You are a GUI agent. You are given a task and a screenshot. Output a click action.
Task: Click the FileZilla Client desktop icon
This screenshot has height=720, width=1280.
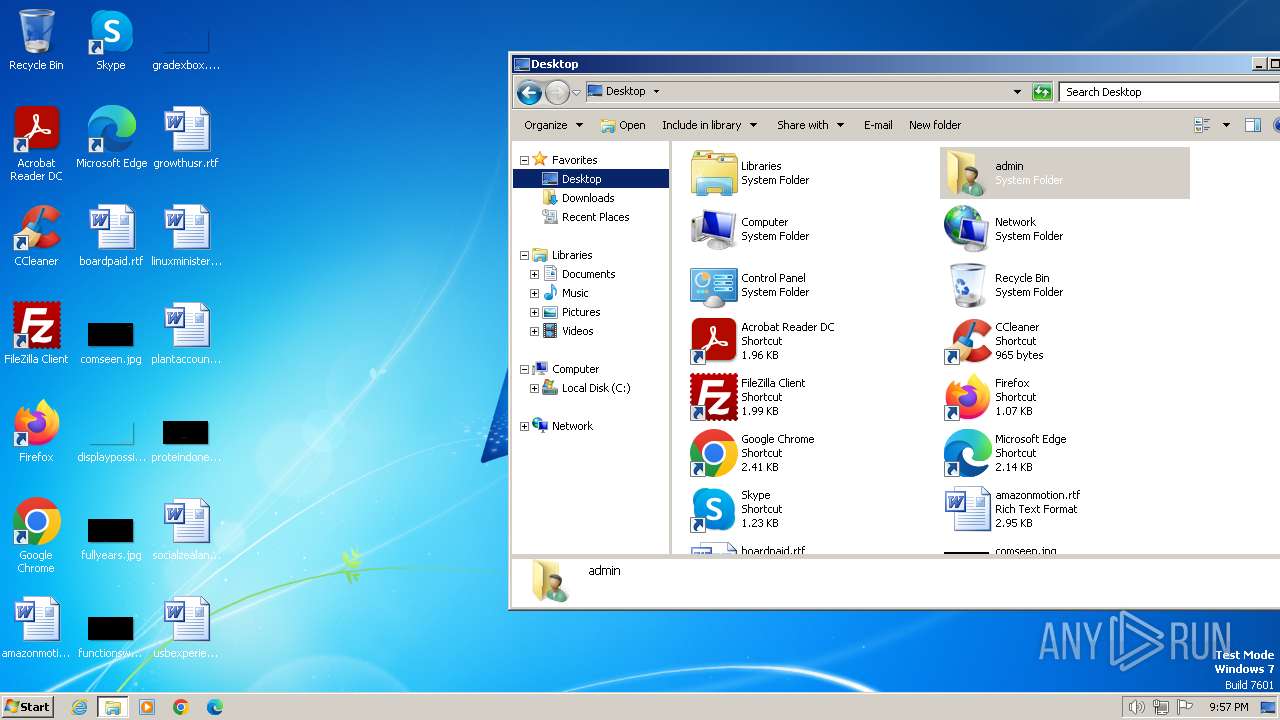click(36, 334)
